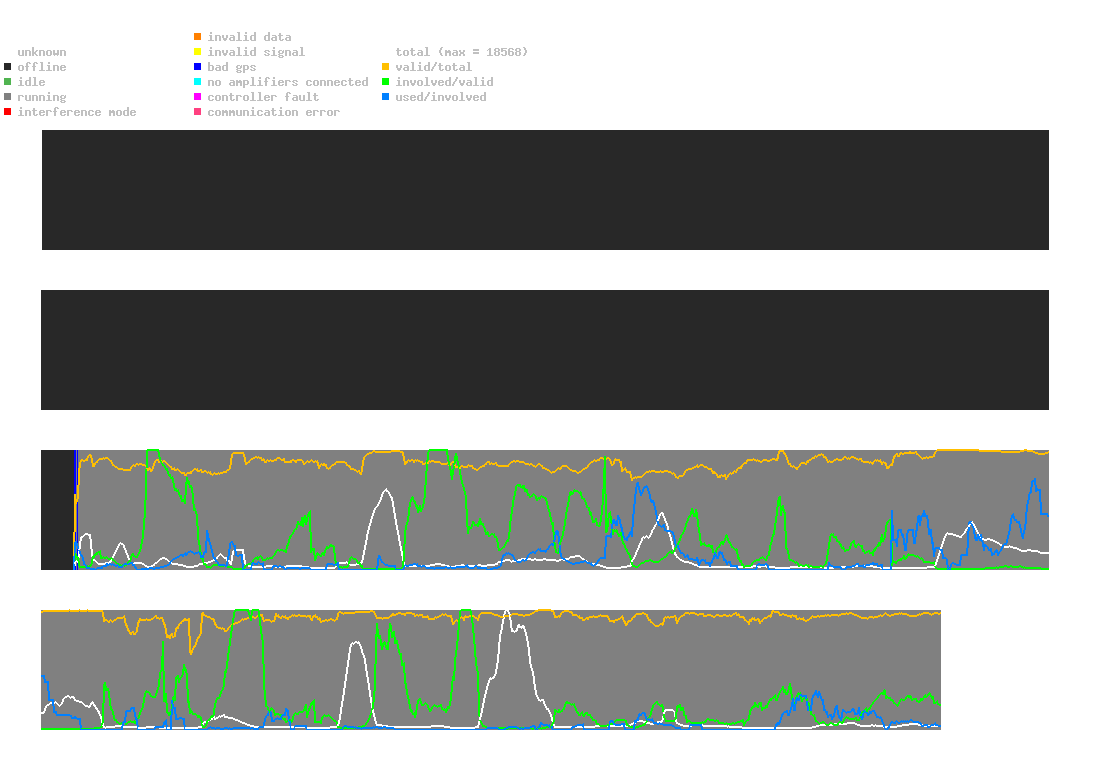This screenshot has width=1095, height=764.
Task: Click the green idle legend swatch
Action: (8, 82)
